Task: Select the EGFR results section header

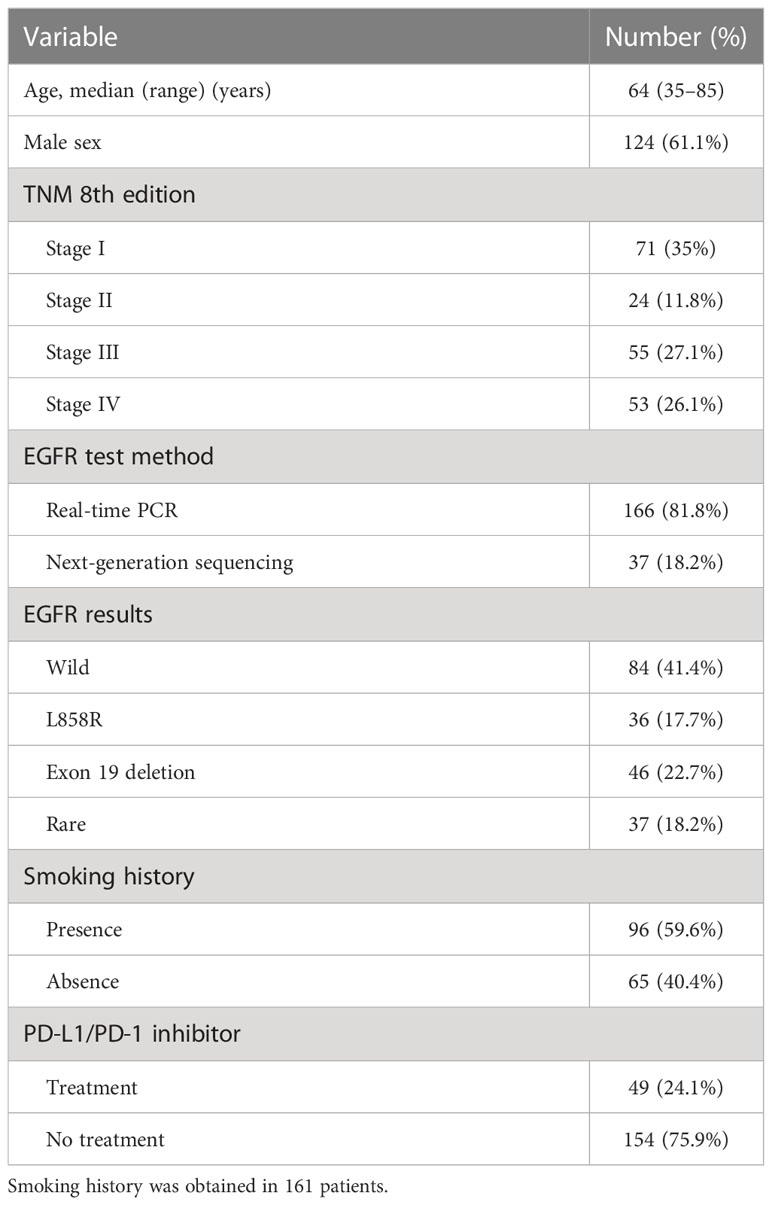Action: [x=88, y=613]
